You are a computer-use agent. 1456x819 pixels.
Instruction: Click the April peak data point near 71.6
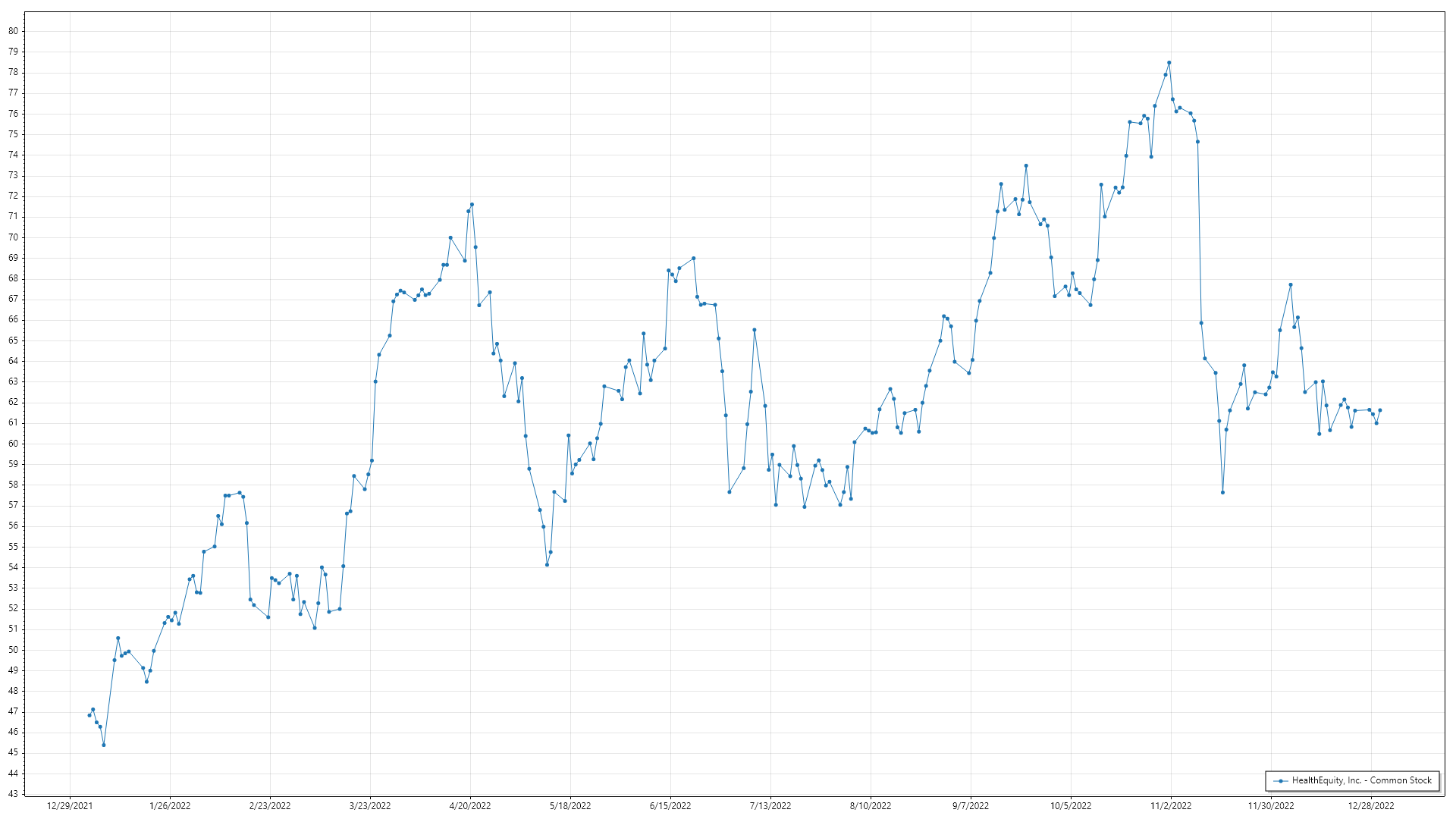point(472,204)
